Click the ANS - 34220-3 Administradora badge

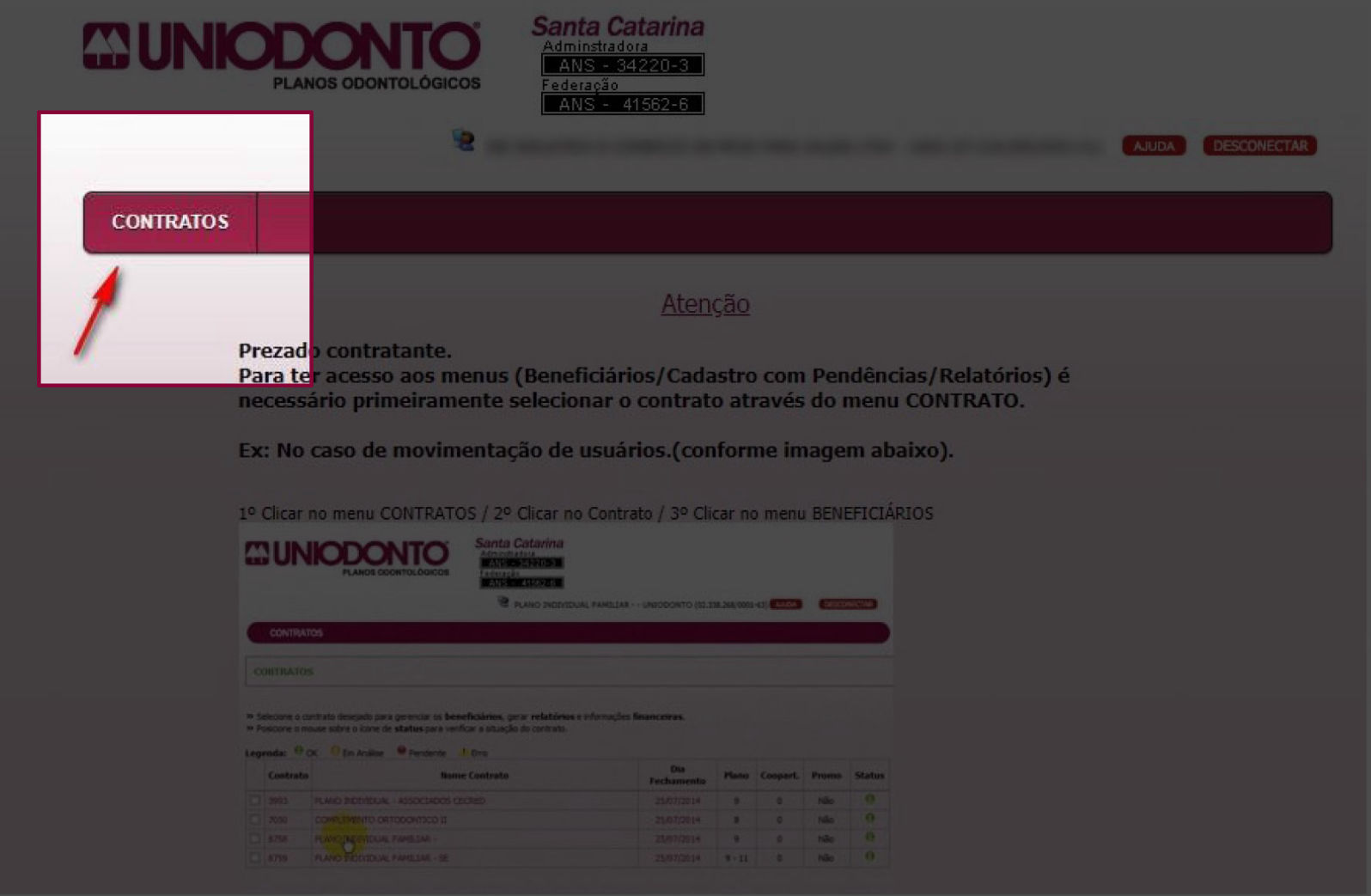623,65
